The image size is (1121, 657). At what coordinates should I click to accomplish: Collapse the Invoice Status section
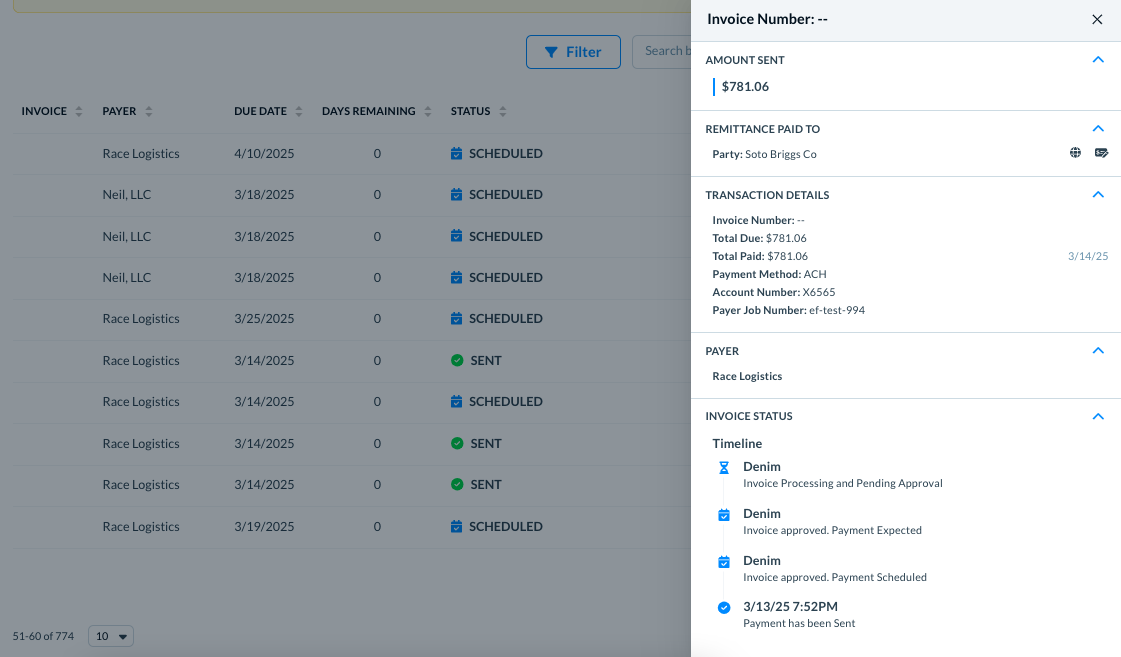1098,416
